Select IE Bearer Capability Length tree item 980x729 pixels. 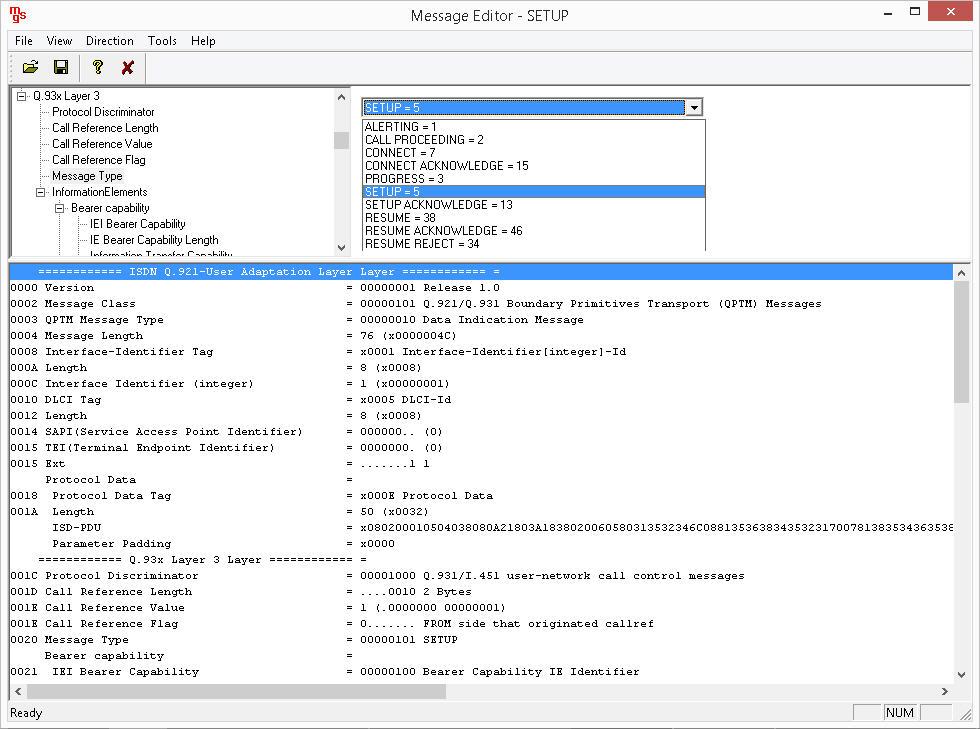pos(154,240)
